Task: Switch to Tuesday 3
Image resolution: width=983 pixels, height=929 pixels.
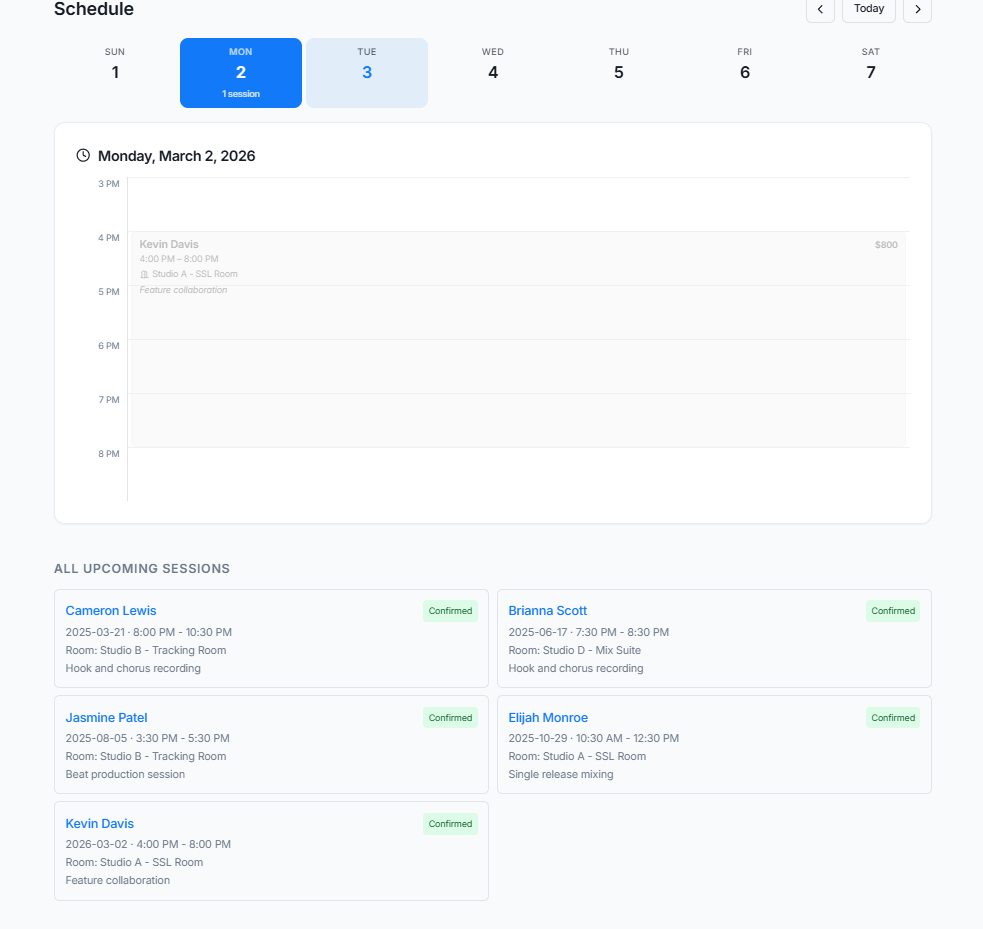Action: click(x=367, y=73)
